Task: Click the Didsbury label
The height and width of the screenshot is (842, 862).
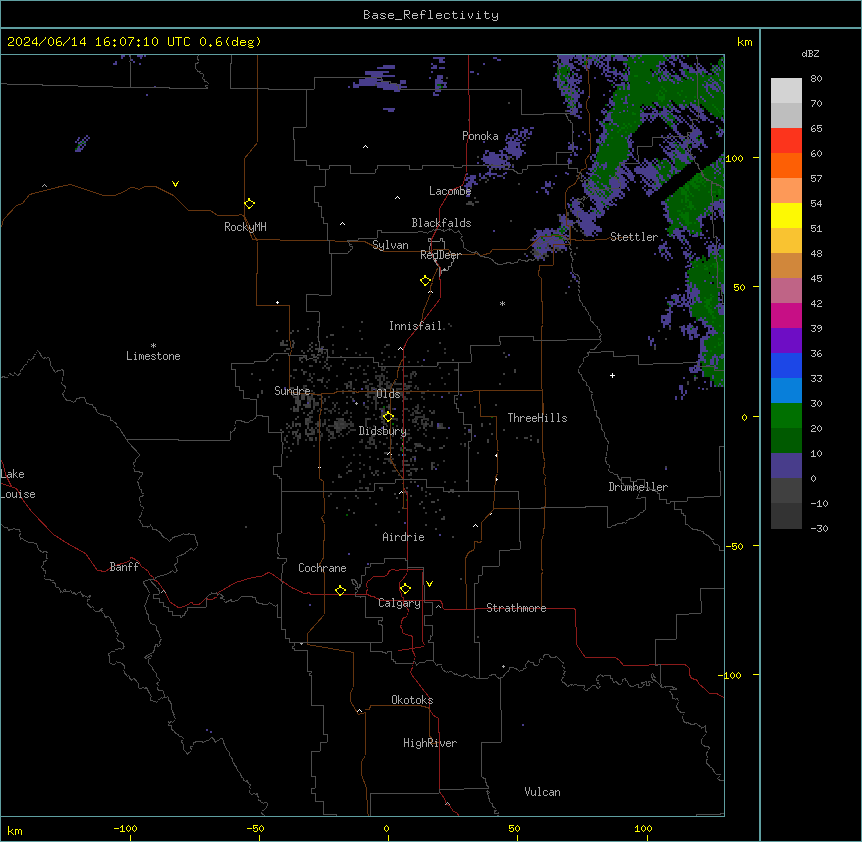Action: 383,431
